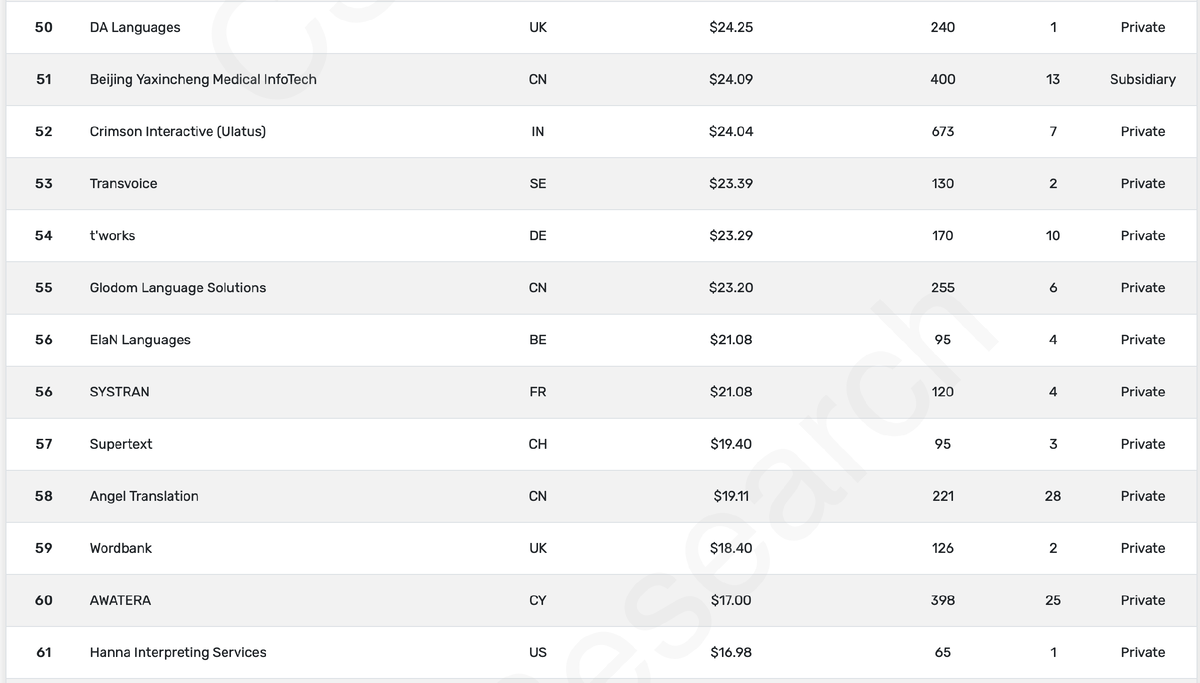Screen dimensions: 1200x683
Task: Select Beijing Yaxincheng Medical InfoTech row
Action: coord(600,79)
